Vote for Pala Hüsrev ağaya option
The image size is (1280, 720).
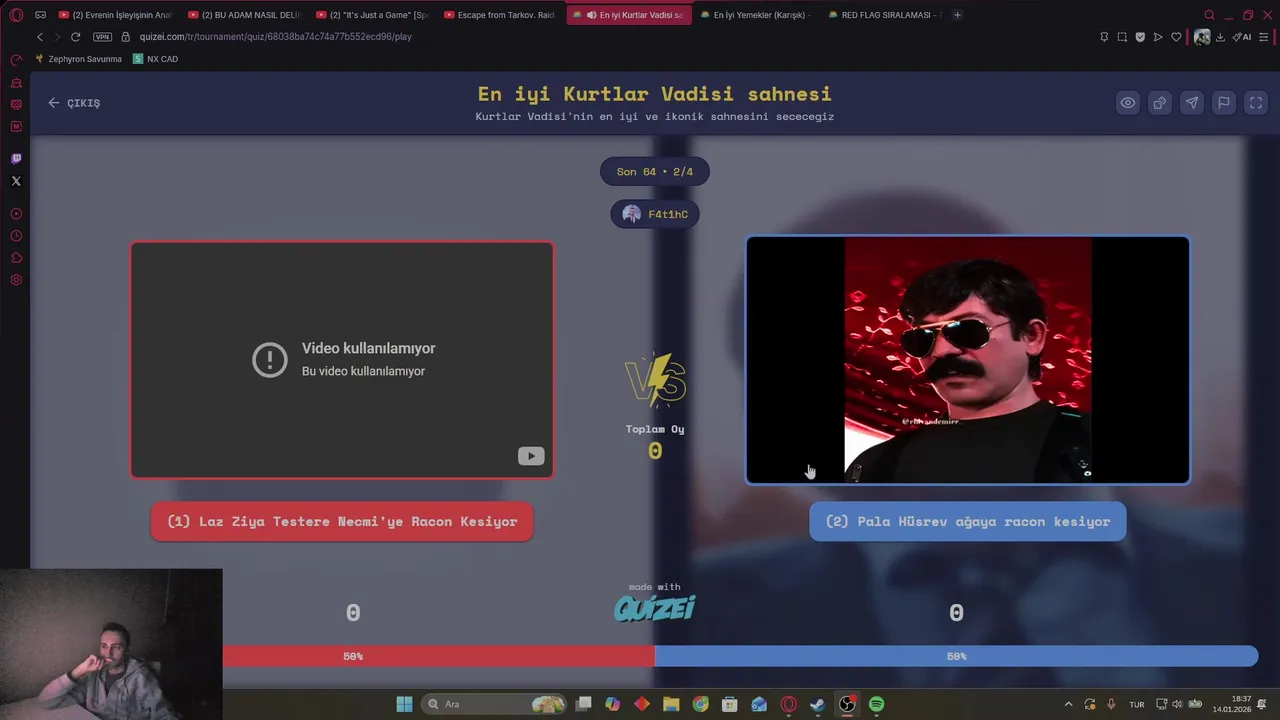tap(968, 522)
